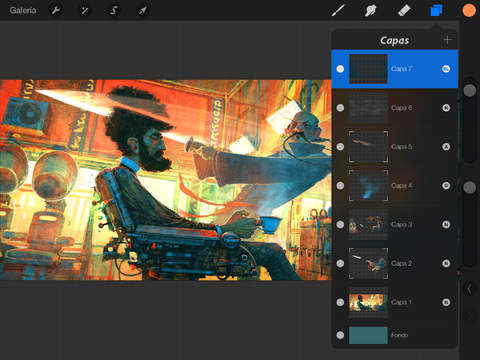Select Capa 4 thumbnail
480x360 pixels.
(368, 186)
